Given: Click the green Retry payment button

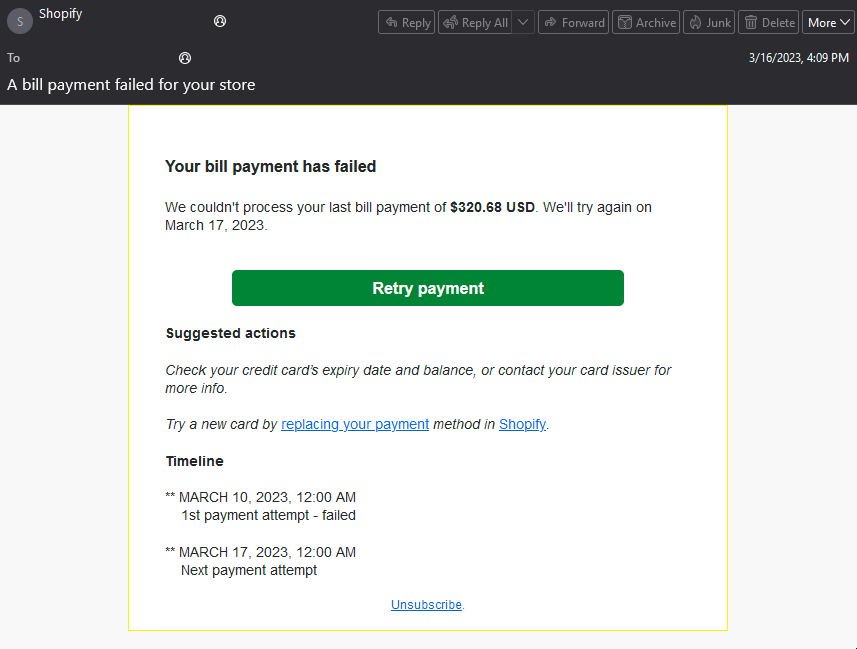Looking at the screenshot, I should pyautogui.click(x=427, y=288).
